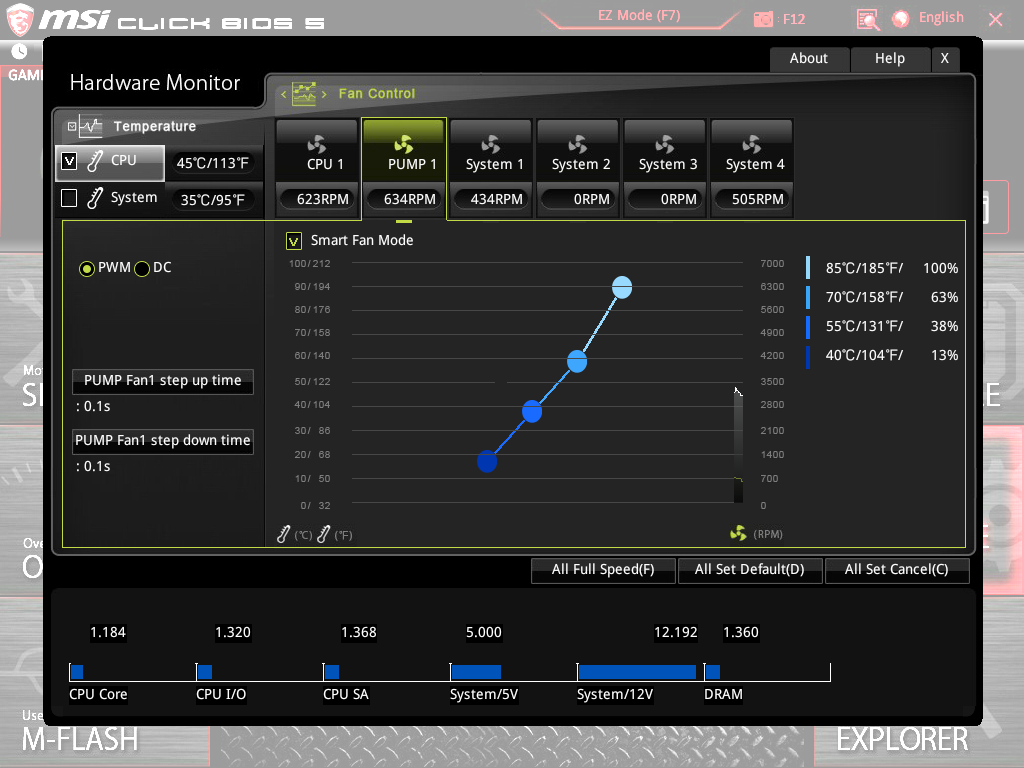Click the CPU Core voltage bar
Image resolution: width=1024 pixels, height=768 pixels.
[x=77, y=672]
